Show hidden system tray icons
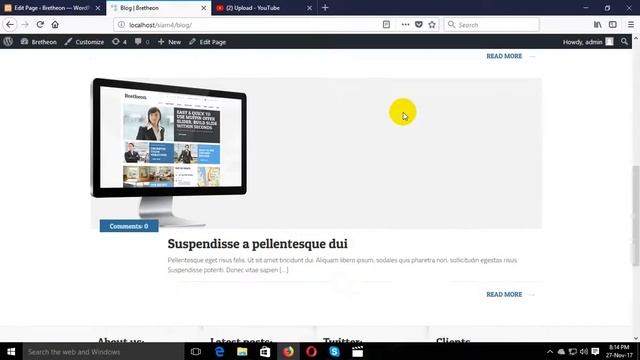The width and height of the screenshot is (640, 360). point(550,352)
